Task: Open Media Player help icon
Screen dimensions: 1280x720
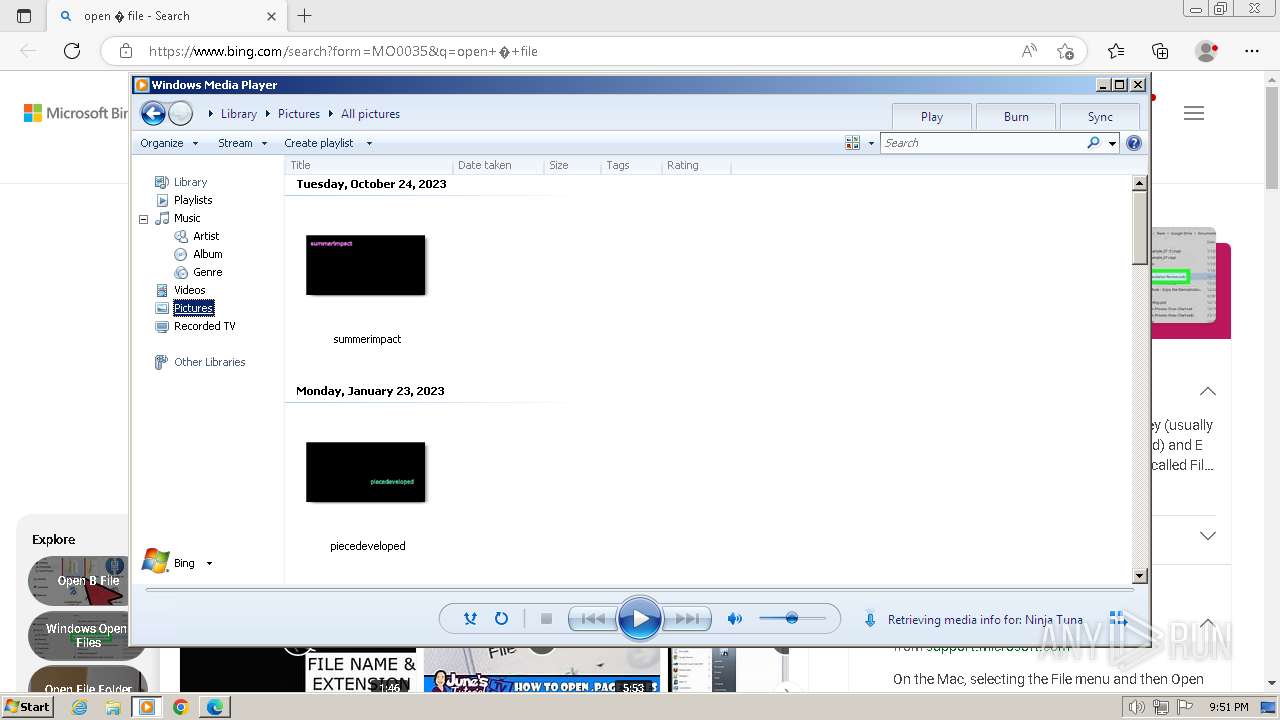Action: pos(1134,143)
